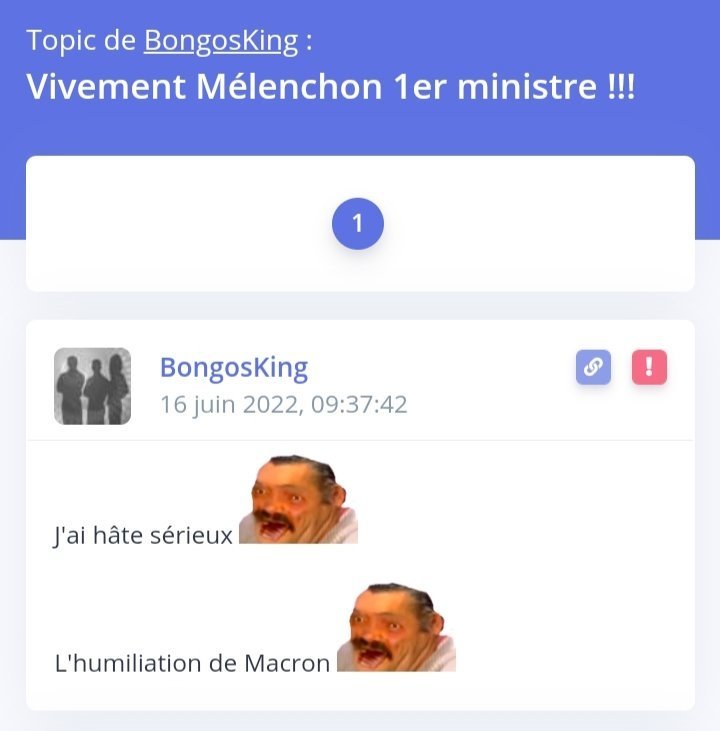The image size is (720, 731).
Task: Click the time 09:37:42 in the post header
Action: [359, 404]
